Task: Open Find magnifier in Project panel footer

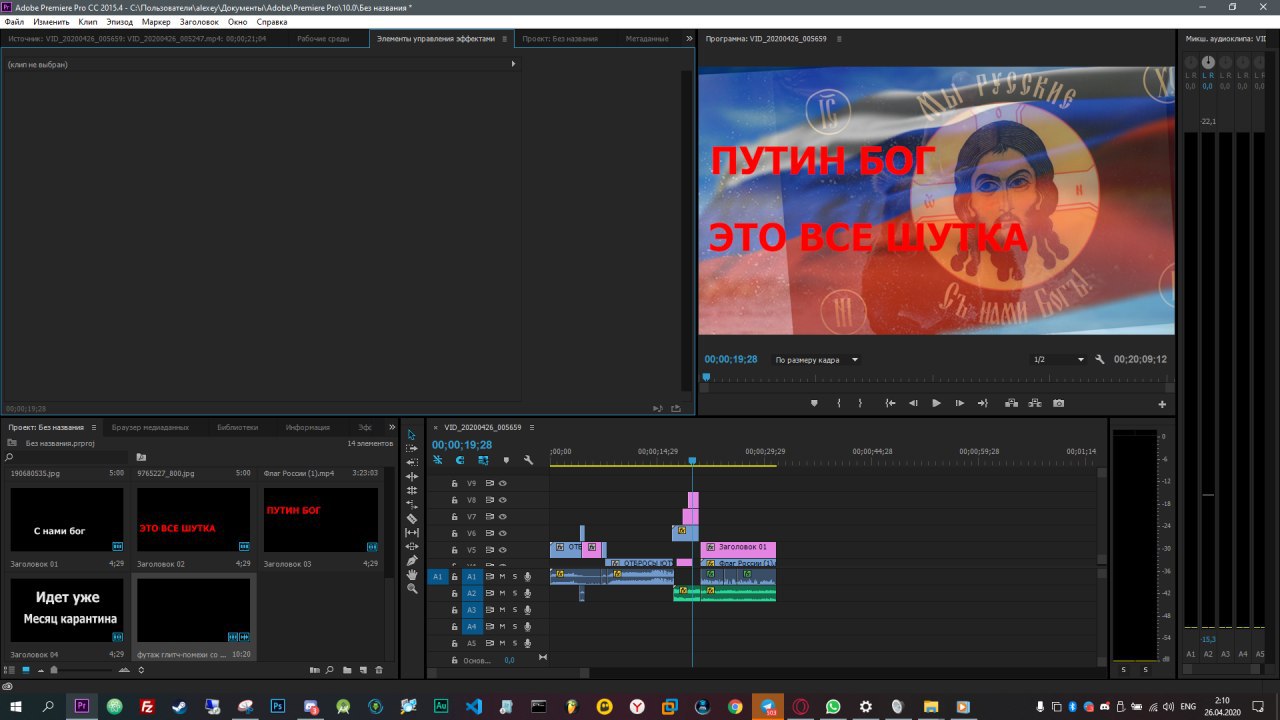Action: [330, 670]
